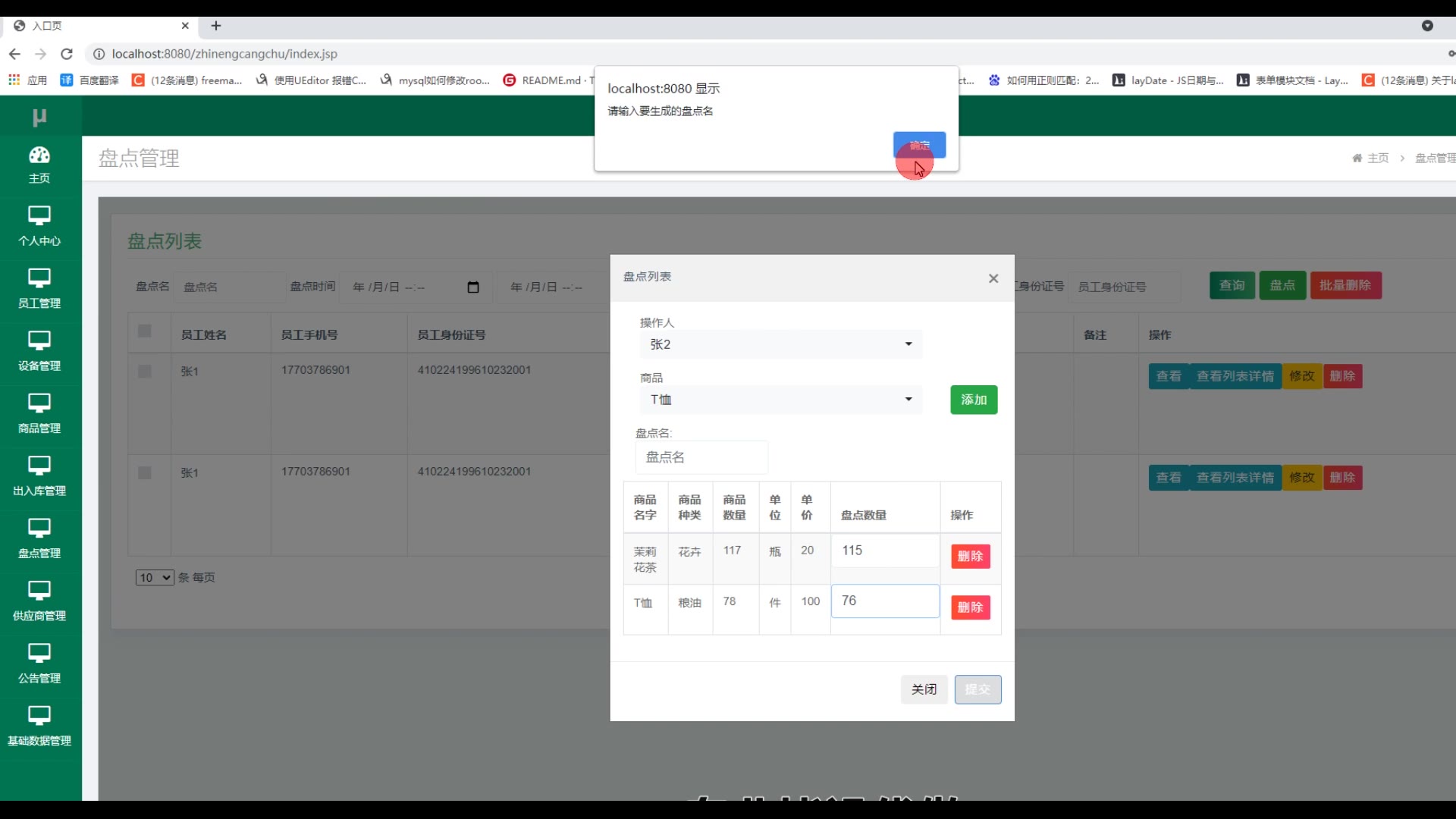The height and width of the screenshot is (819, 1456).
Task: Open 个人中心 sidebar icon
Action: coord(39,216)
